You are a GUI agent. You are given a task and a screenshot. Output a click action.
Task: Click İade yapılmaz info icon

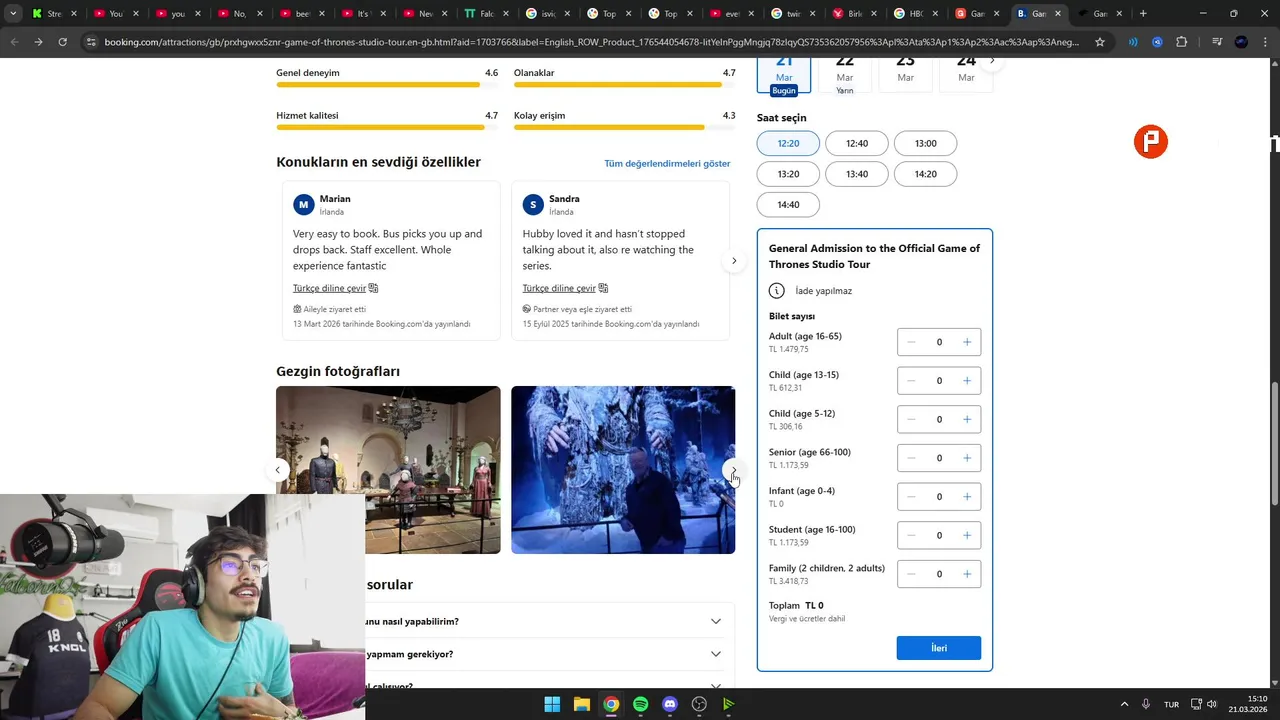coord(777,291)
